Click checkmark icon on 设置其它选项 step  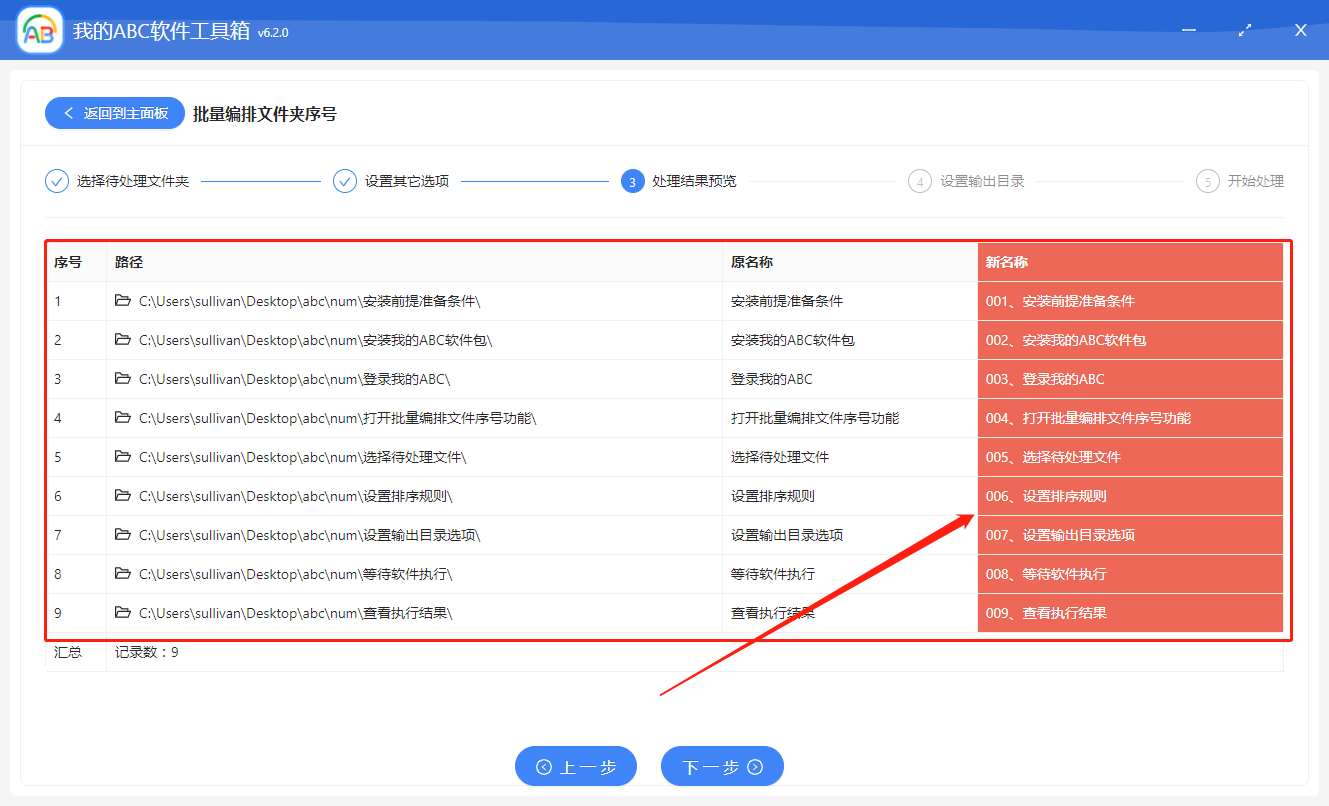pyautogui.click(x=345, y=181)
